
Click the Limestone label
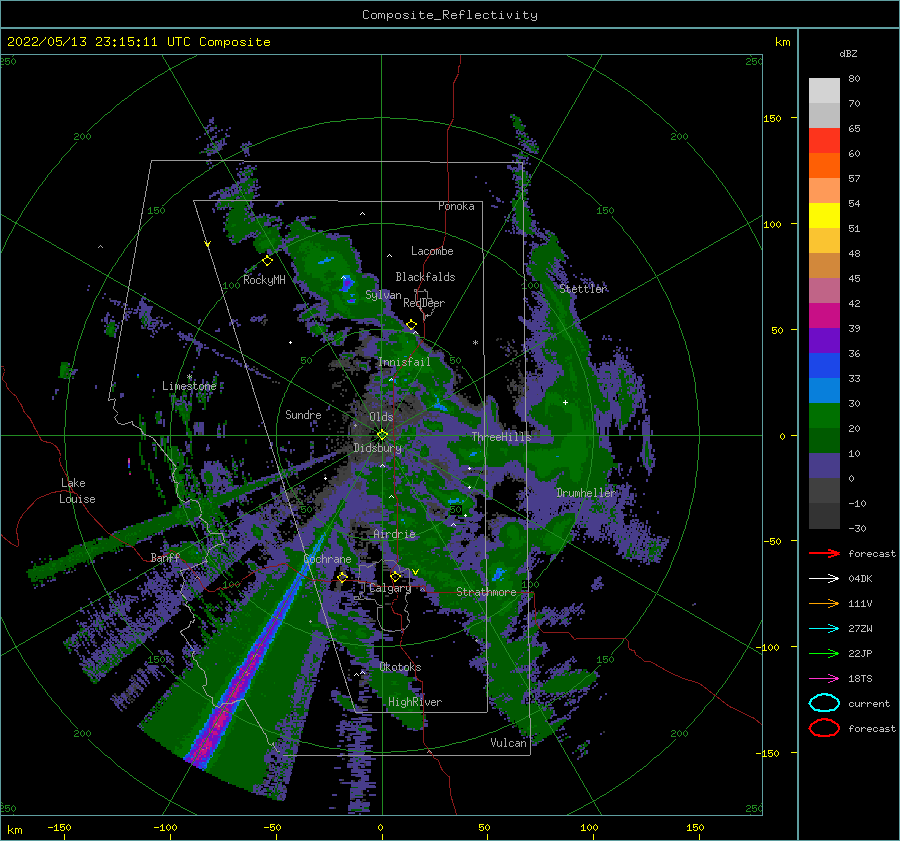click(x=189, y=386)
